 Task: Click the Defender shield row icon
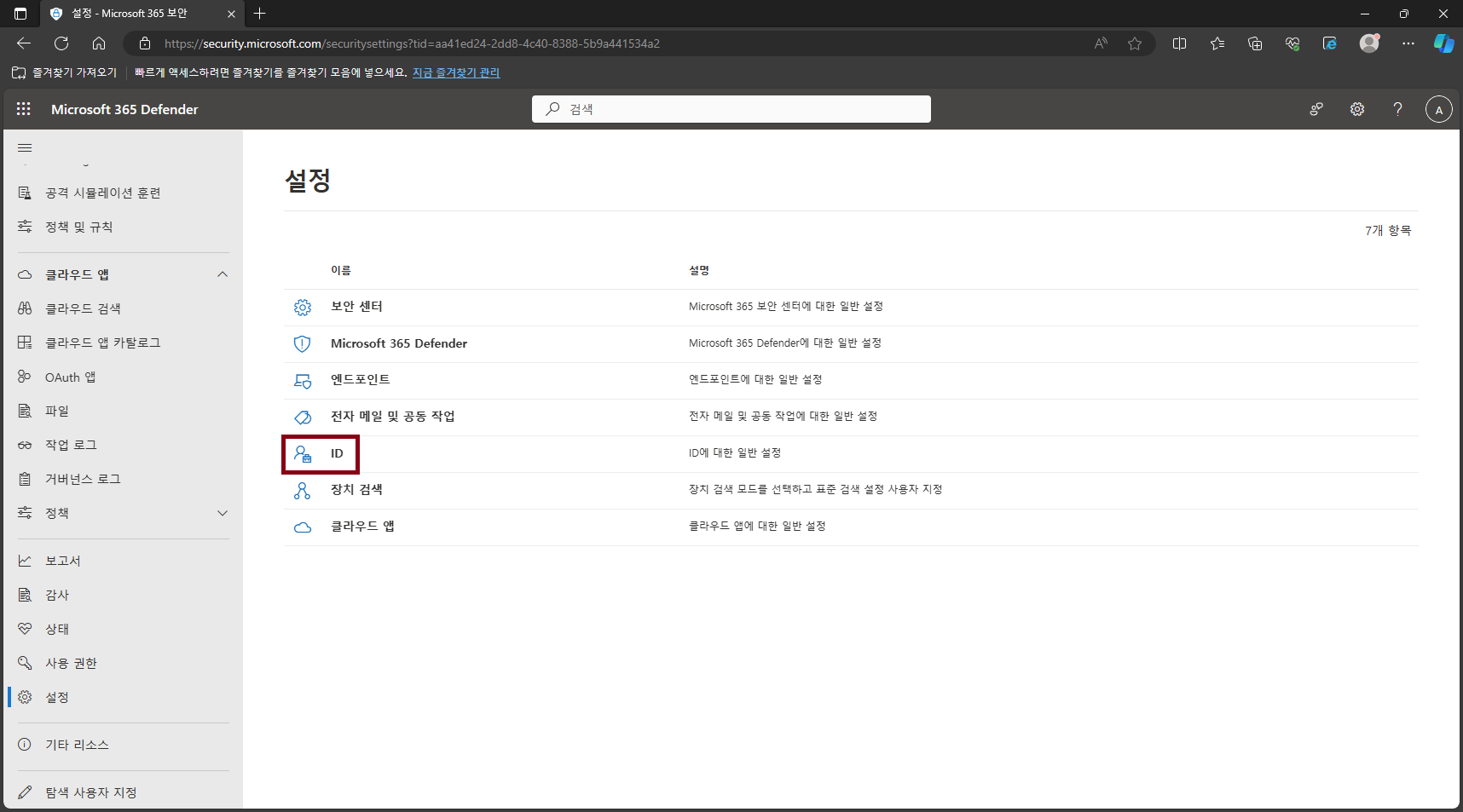pos(303,344)
